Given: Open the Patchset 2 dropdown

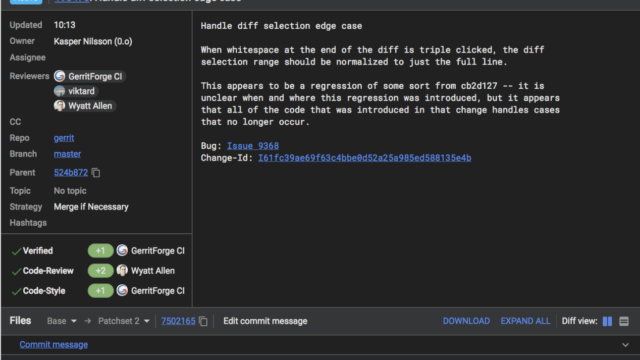Looking at the screenshot, I should click(124, 321).
